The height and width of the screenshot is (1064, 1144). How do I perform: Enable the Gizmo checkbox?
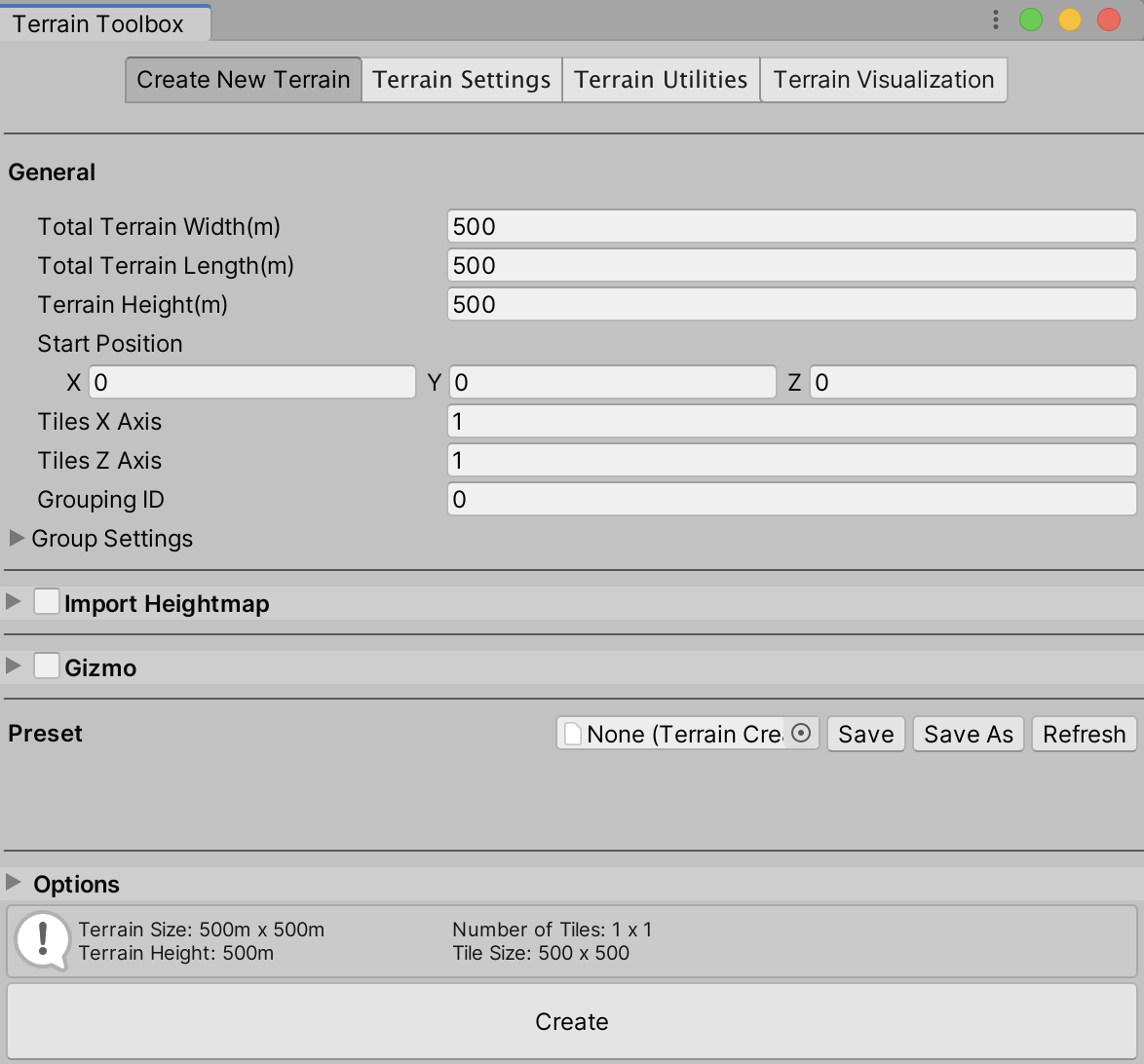click(x=47, y=666)
